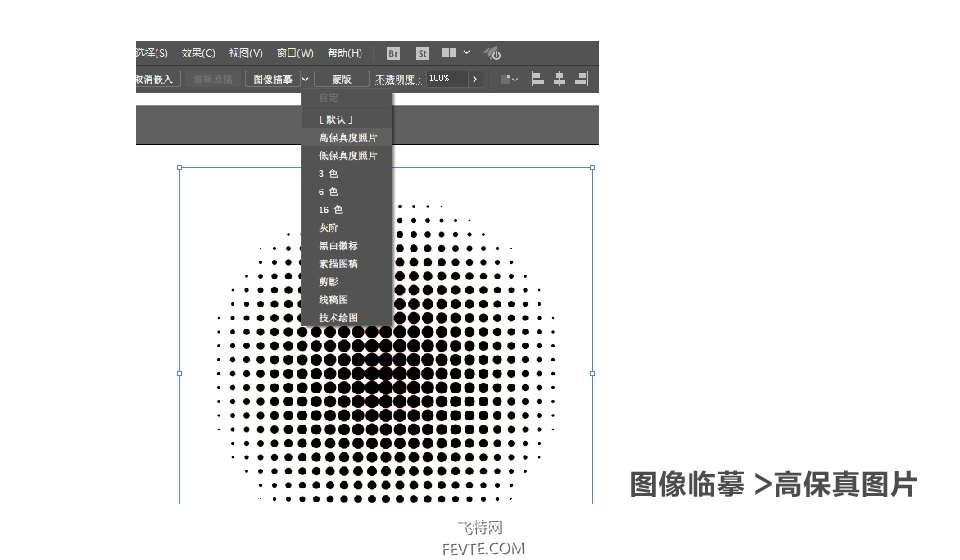Expand the 图像描摹 preset dropdown arrow

tap(305, 79)
